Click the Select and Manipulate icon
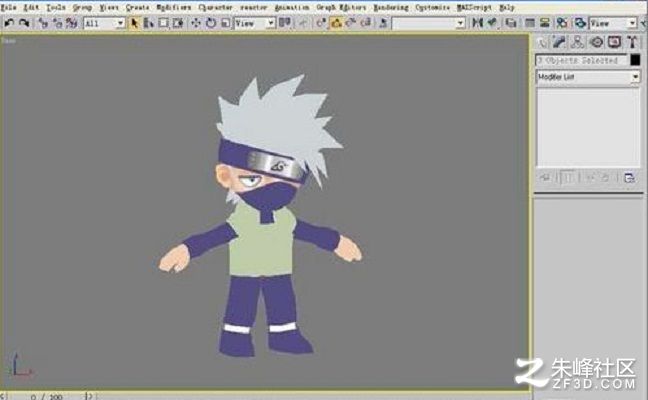Viewport: 648px width, 400px height. pyautogui.click(x=303, y=23)
